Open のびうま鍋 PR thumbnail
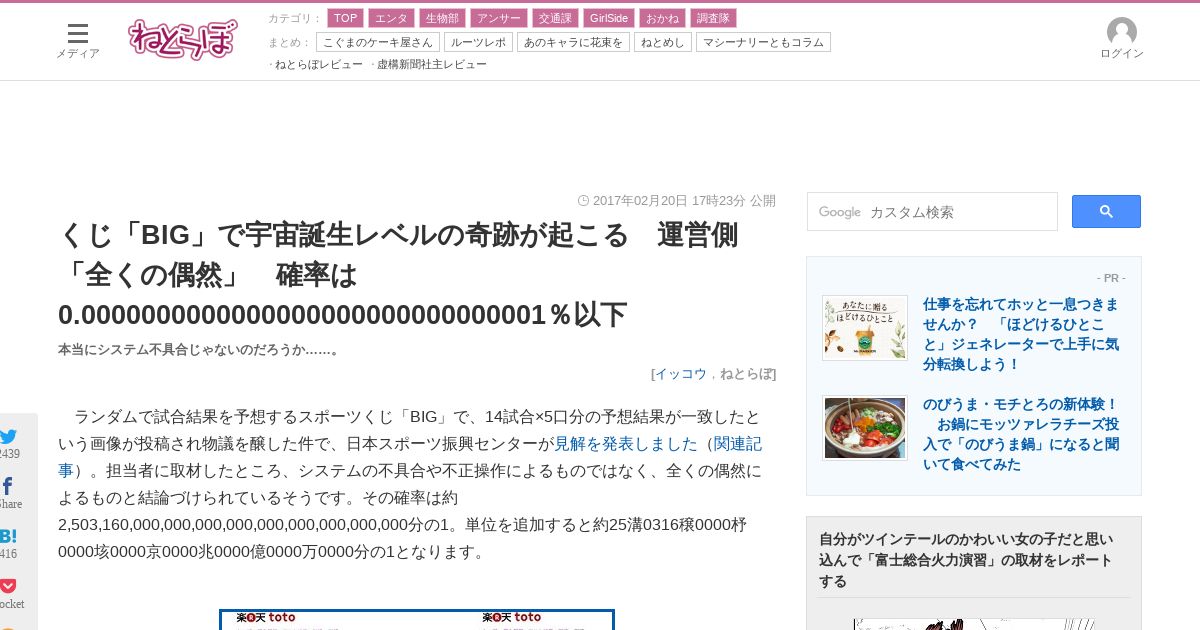 point(865,428)
